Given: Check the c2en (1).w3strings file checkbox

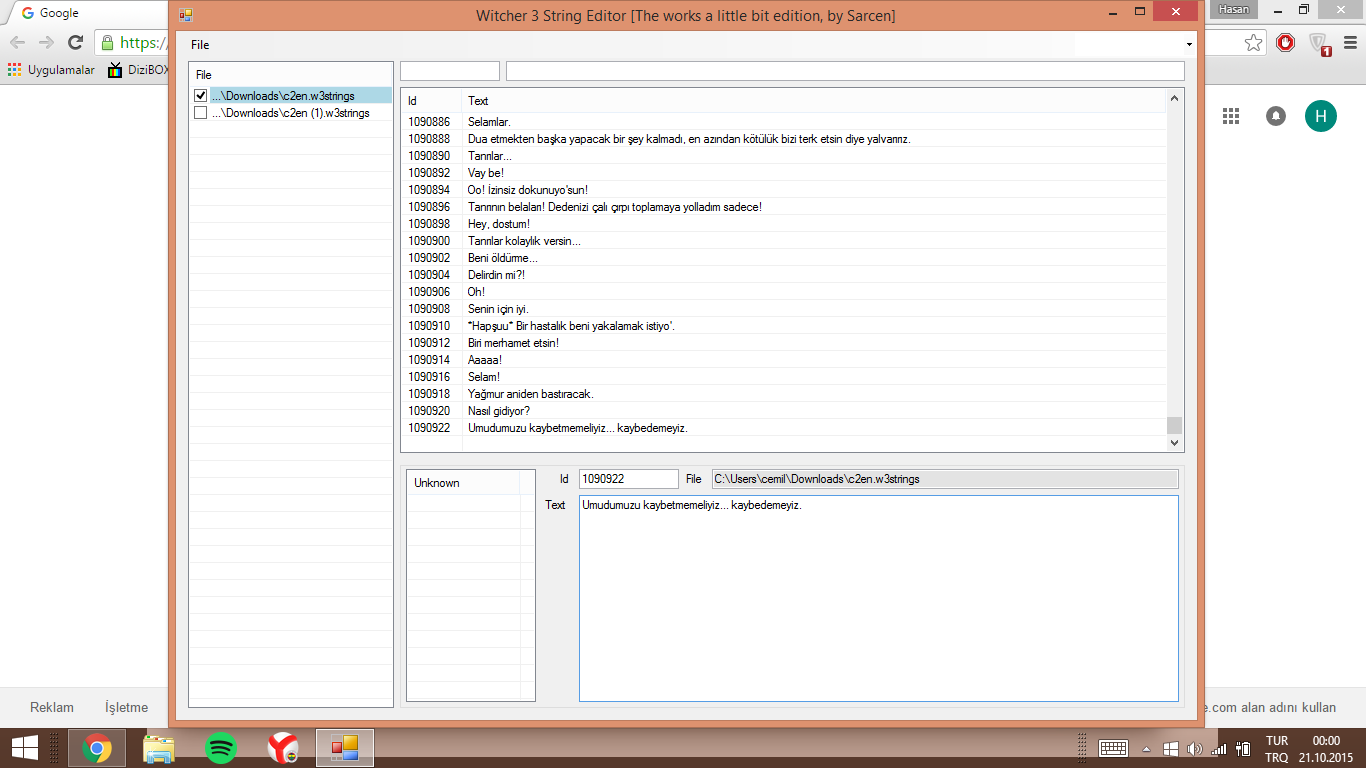Looking at the screenshot, I should pyautogui.click(x=200, y=113).
